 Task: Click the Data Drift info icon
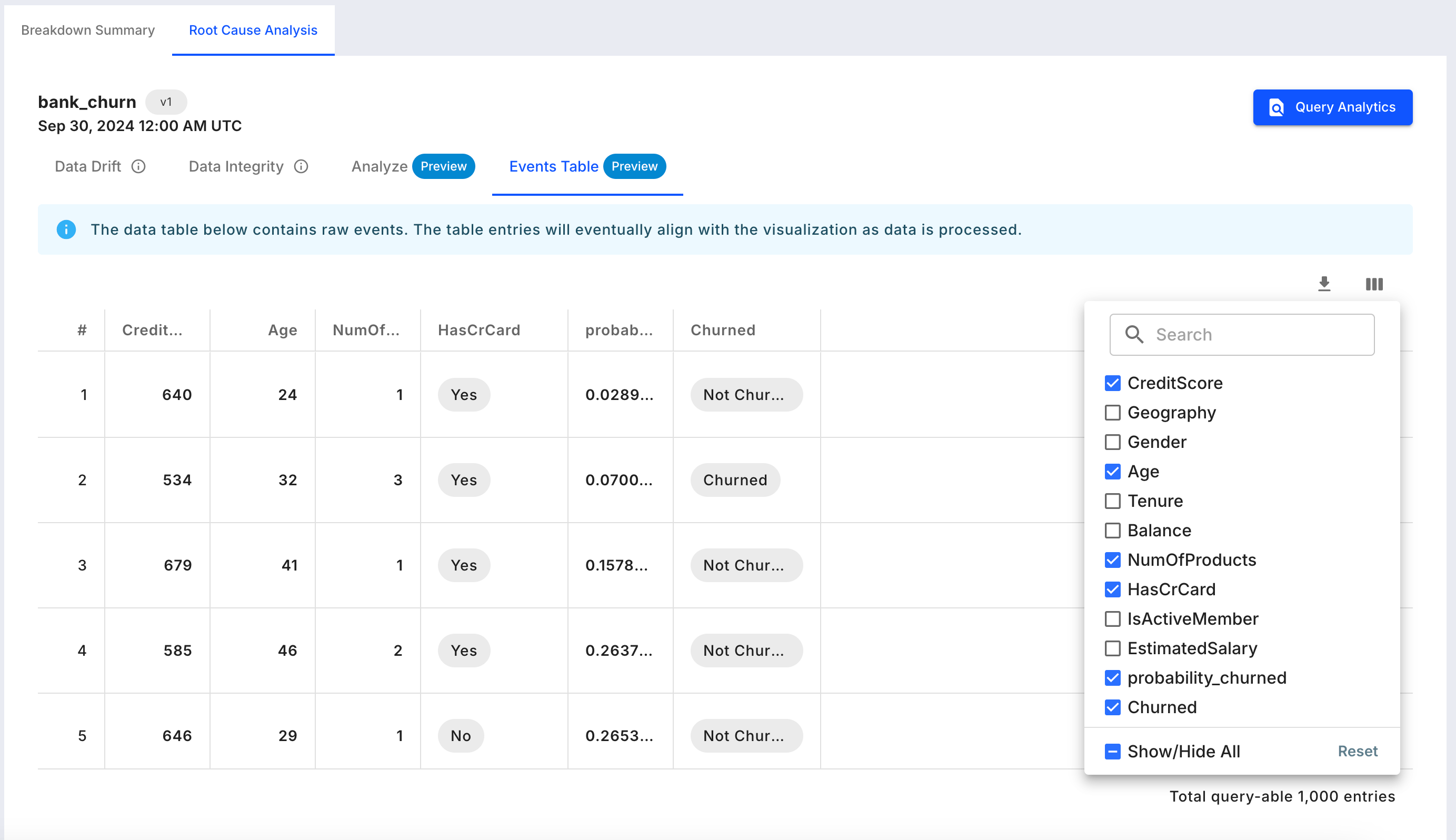tap(138, 166)
